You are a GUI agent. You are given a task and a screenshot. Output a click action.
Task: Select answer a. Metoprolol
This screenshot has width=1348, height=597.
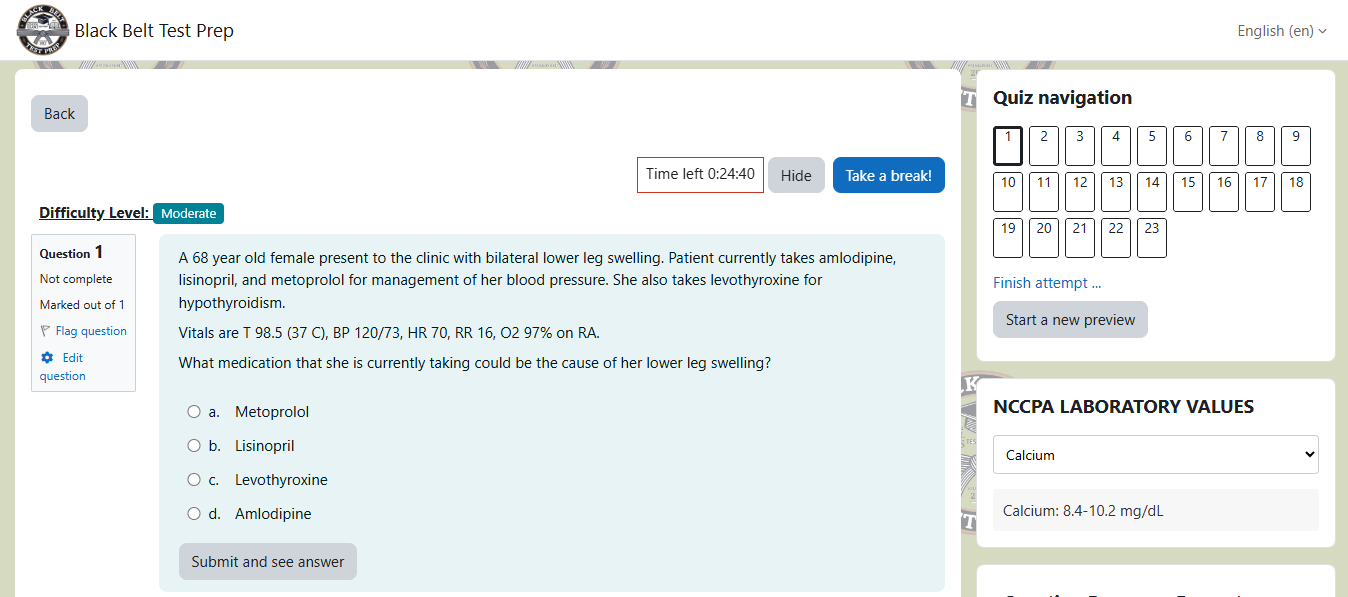pos(194,412)
